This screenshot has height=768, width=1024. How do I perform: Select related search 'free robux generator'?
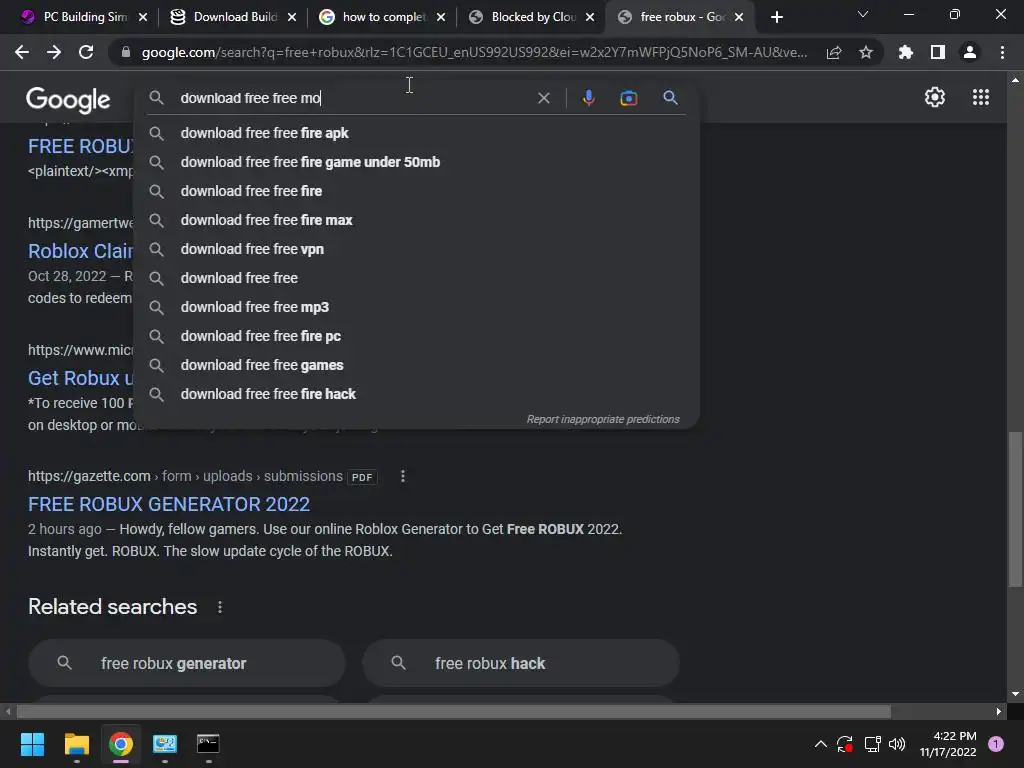pos(187,664)
